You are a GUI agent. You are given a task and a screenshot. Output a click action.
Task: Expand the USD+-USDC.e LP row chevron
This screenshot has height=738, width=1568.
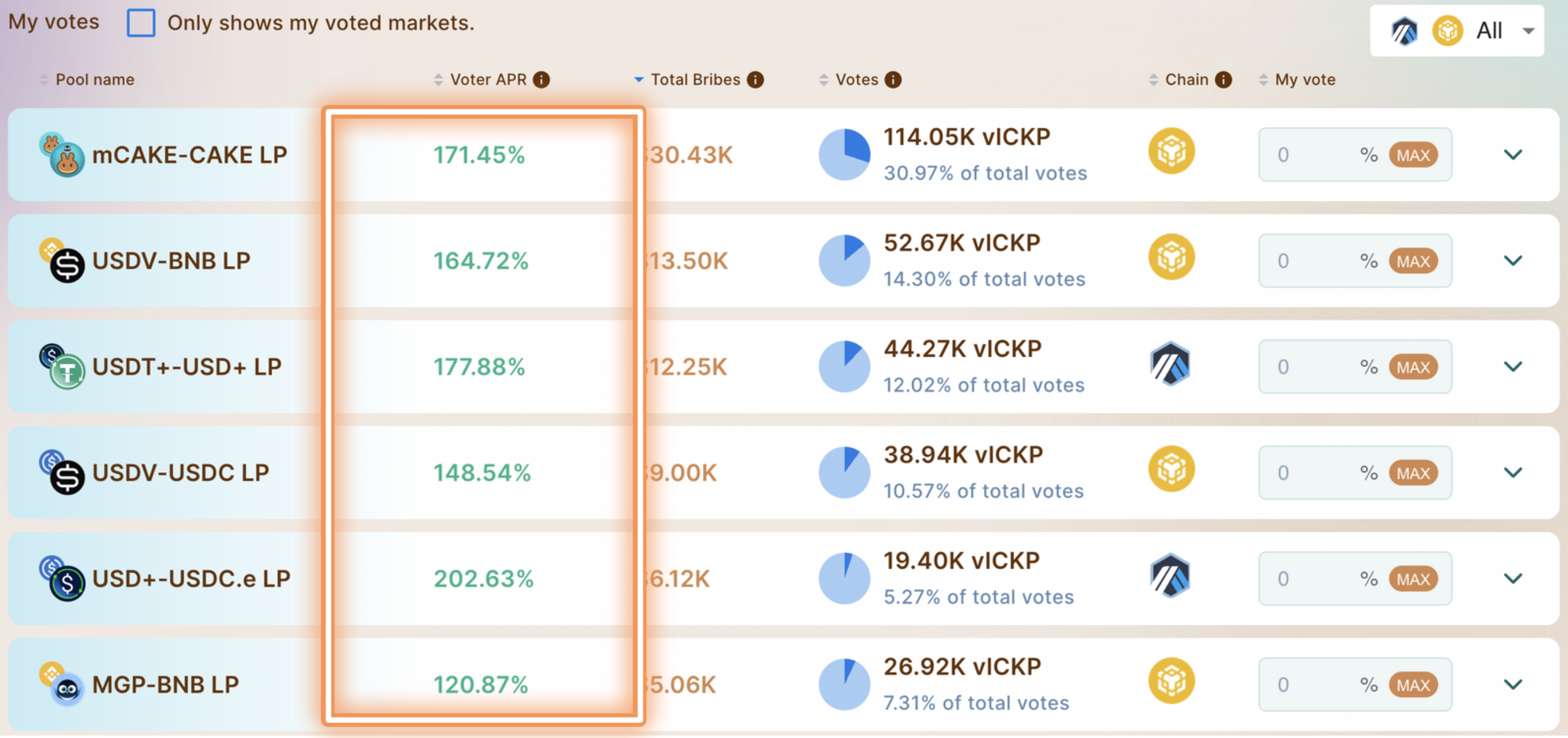(1512, 578)
